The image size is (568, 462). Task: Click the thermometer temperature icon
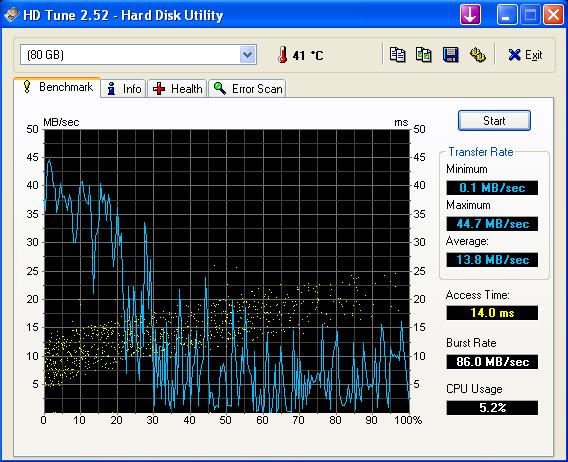point(283,55)
